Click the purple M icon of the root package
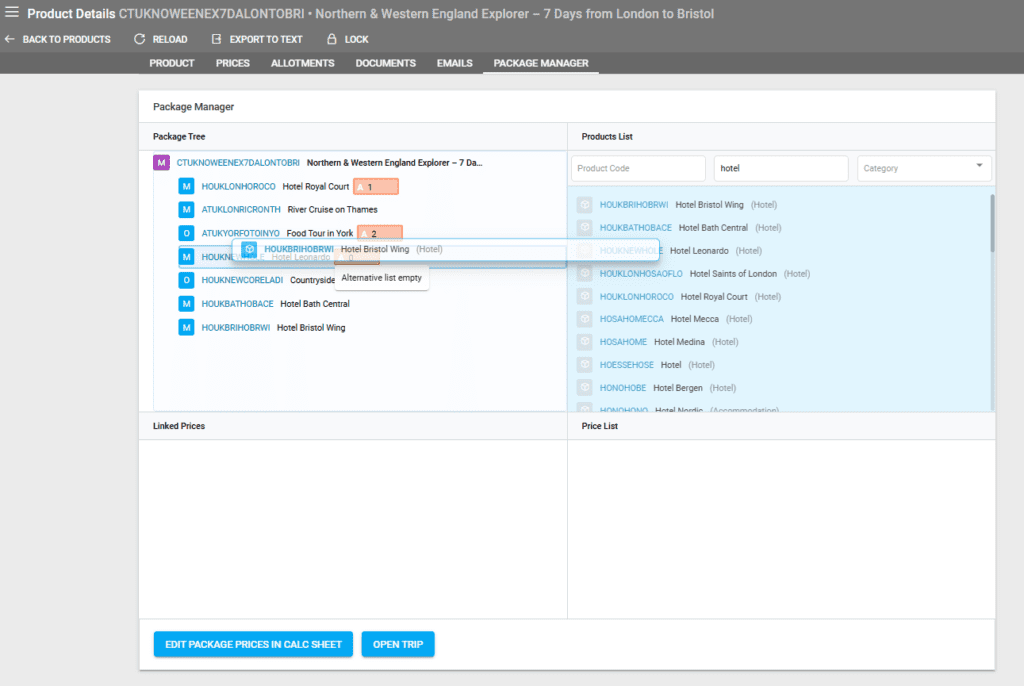Screen dimensions: 1024x686 [161, 162]
